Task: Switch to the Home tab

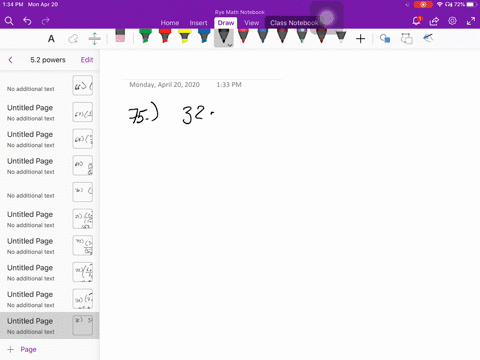Action: [x=170, y=23]
